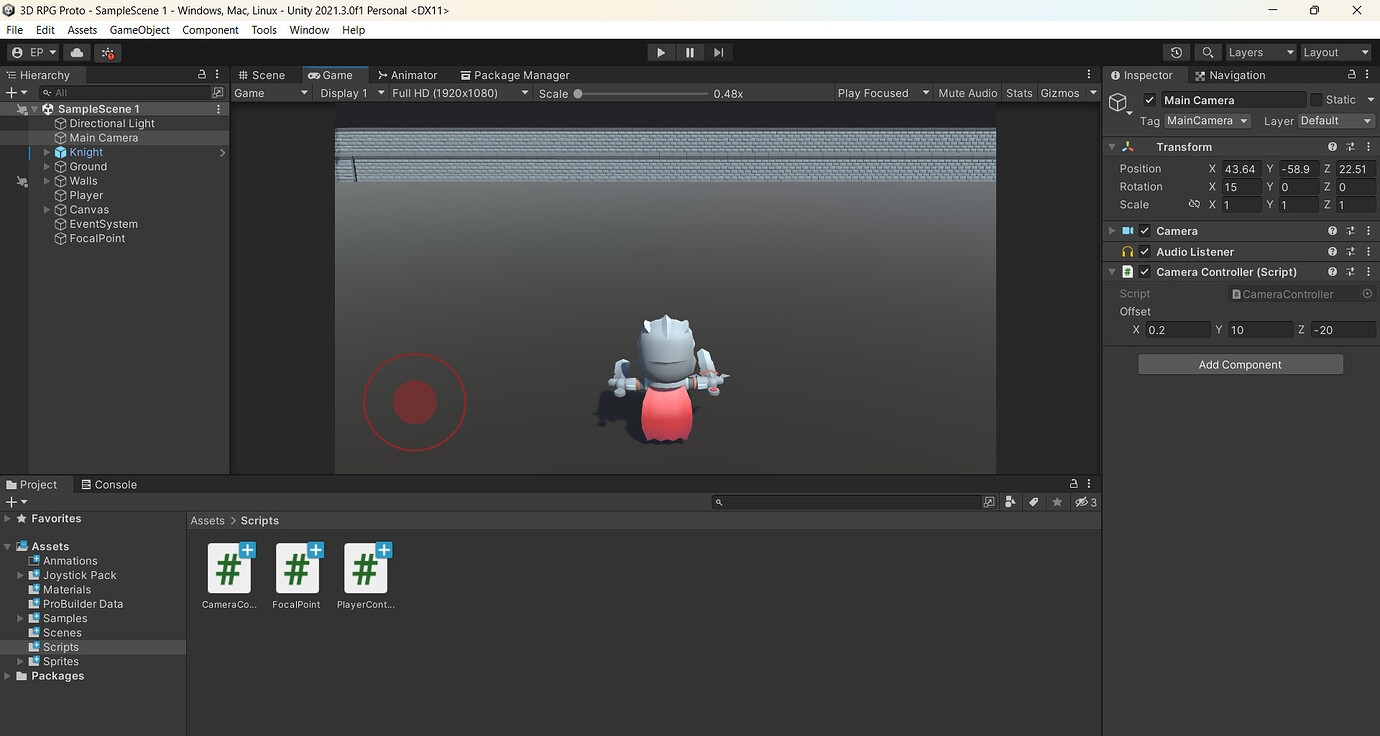The image size is (1380, 736).
Task: Click the Main Camera game object icon
Action: (1119, 102)
